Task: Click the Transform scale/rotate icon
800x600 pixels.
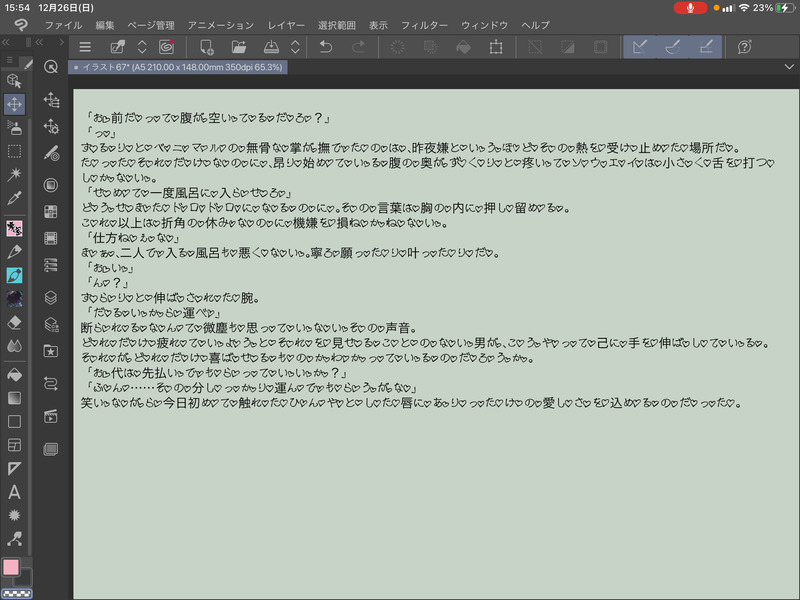Action: coord(496,47)
